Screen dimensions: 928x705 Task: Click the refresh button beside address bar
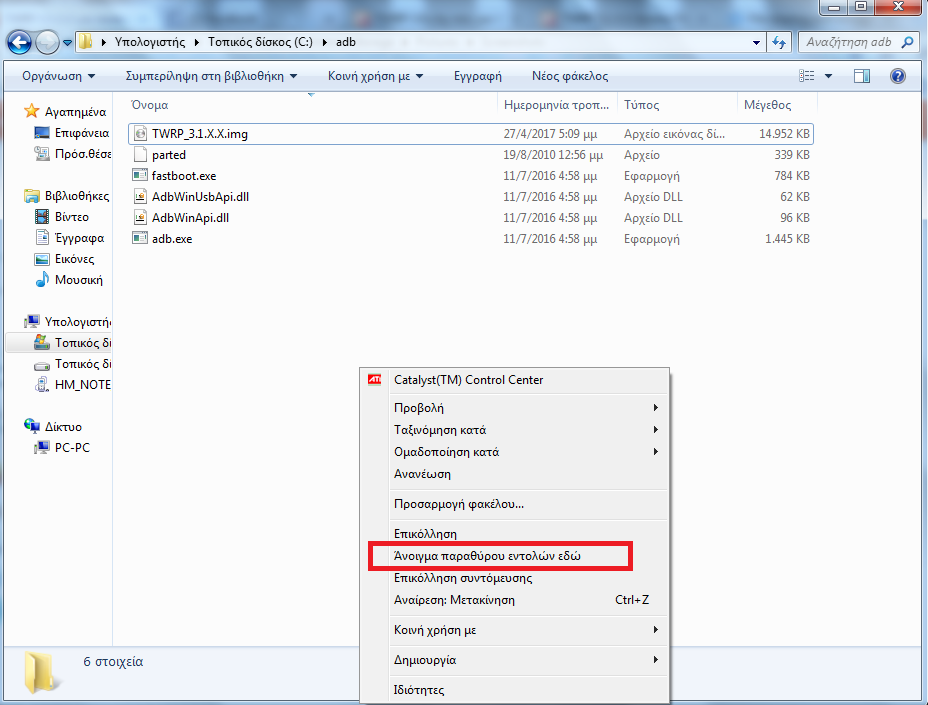click(x=778, y=43)
